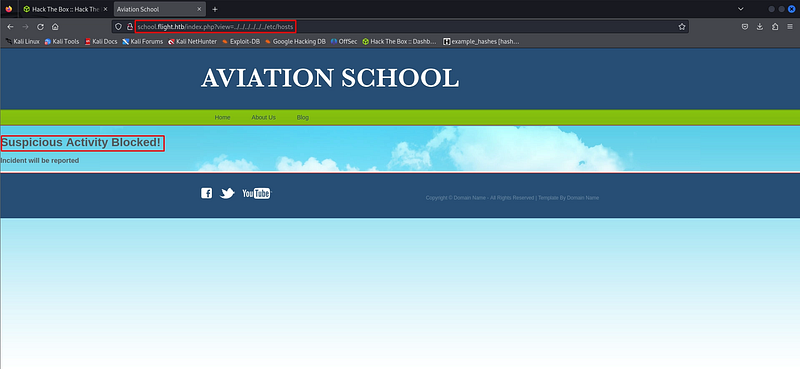Image resolution: width=800 pixels, height=369 pixels.
Task: Expand the list all tabs chevron
Action: 741,9
